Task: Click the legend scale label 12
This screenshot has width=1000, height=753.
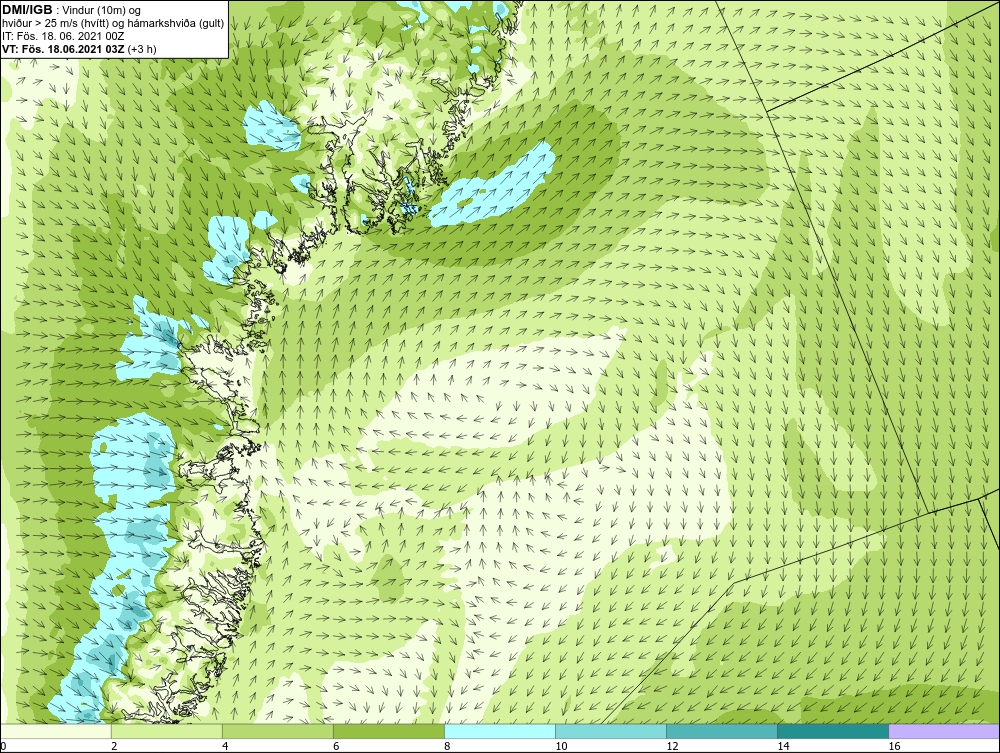Action: pos(672,746)
